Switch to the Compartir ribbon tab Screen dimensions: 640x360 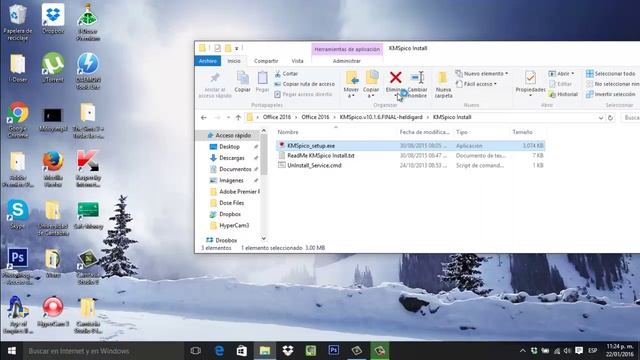point(266,61)
